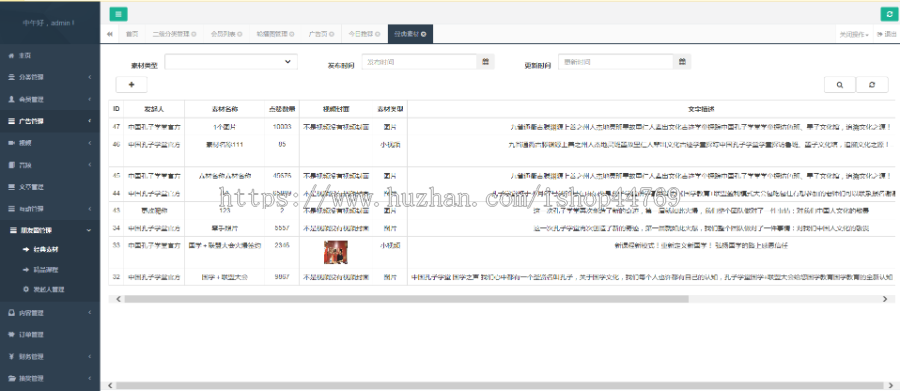900x391 pixels.
Task: Click the video camera icon in the sidebar
Action: [11, 143]
